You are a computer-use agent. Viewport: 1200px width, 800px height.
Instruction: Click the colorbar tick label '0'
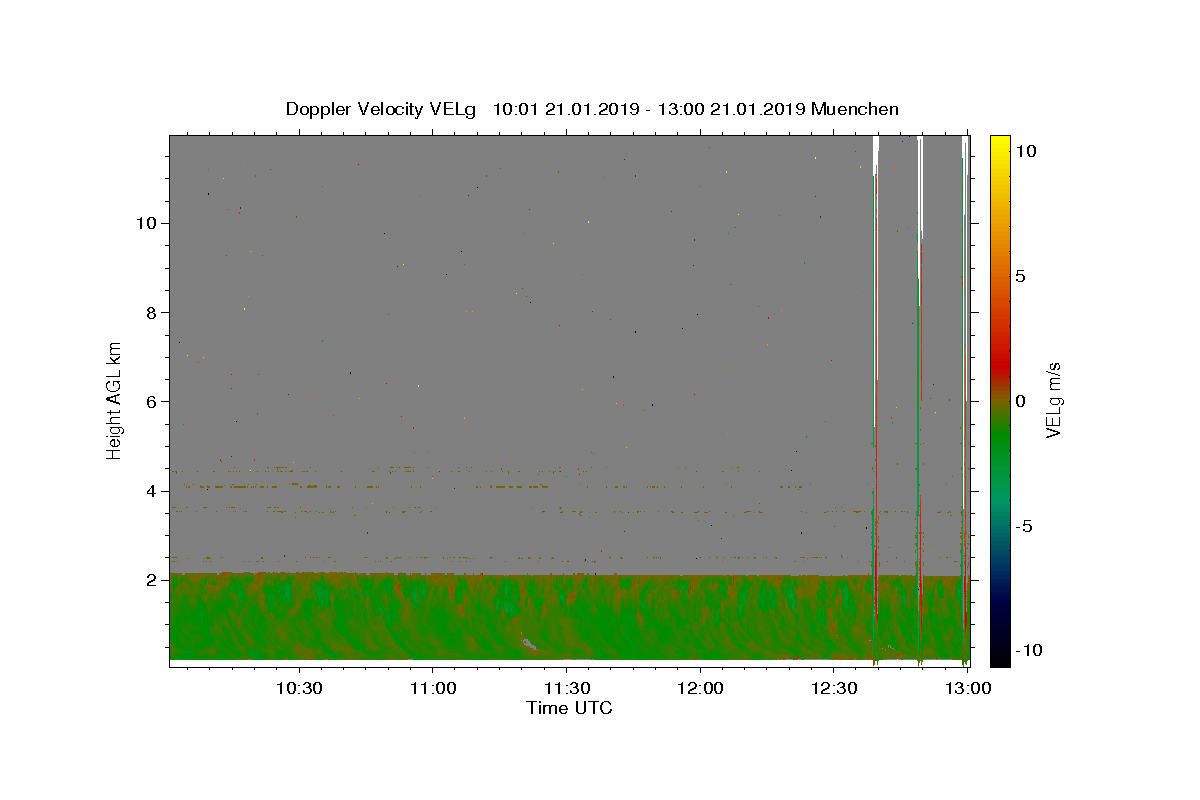click(x=1021, y=401)
